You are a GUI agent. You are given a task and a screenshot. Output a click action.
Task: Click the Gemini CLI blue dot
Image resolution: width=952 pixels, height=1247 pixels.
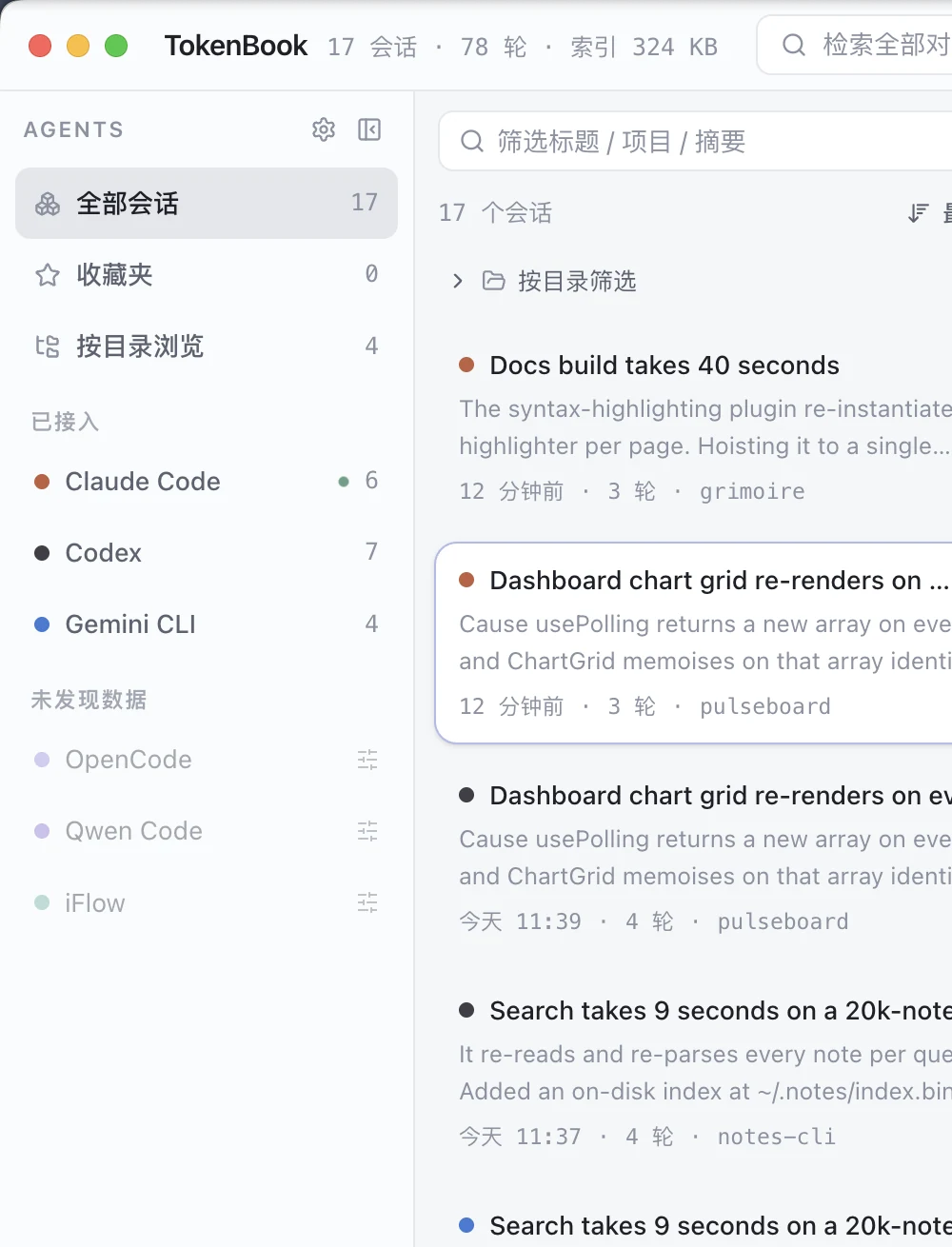click(x=42, y=624)
